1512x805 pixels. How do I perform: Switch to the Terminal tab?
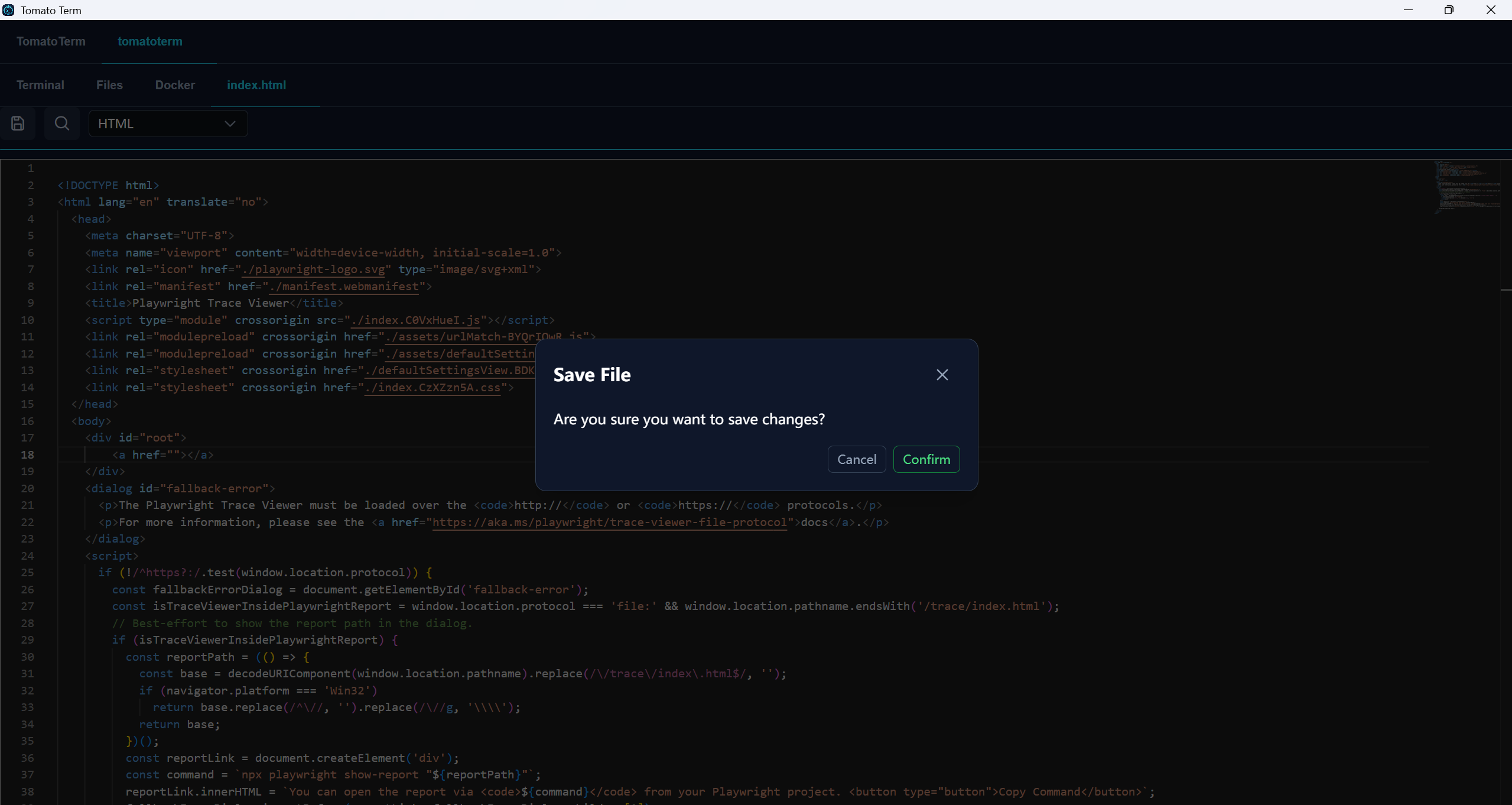(40, 85)
